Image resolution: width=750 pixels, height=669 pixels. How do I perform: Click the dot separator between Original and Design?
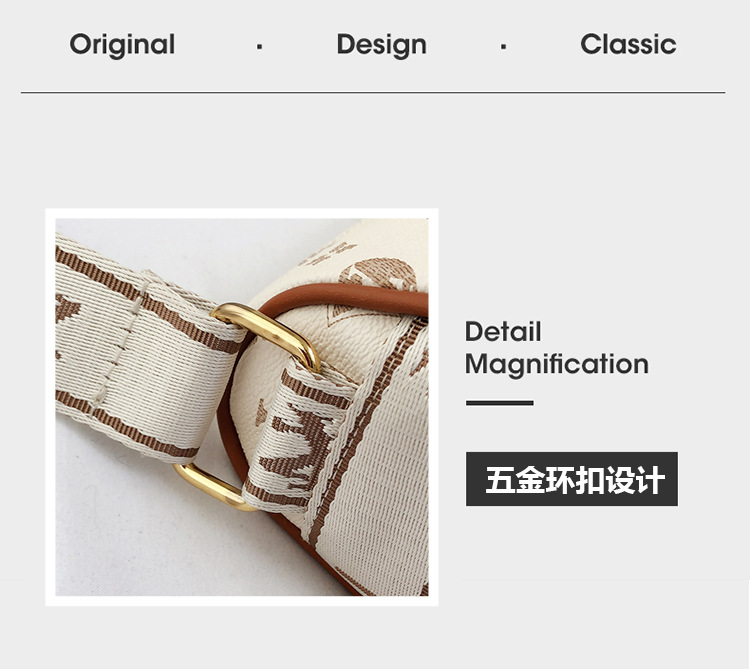coord(259,46)
